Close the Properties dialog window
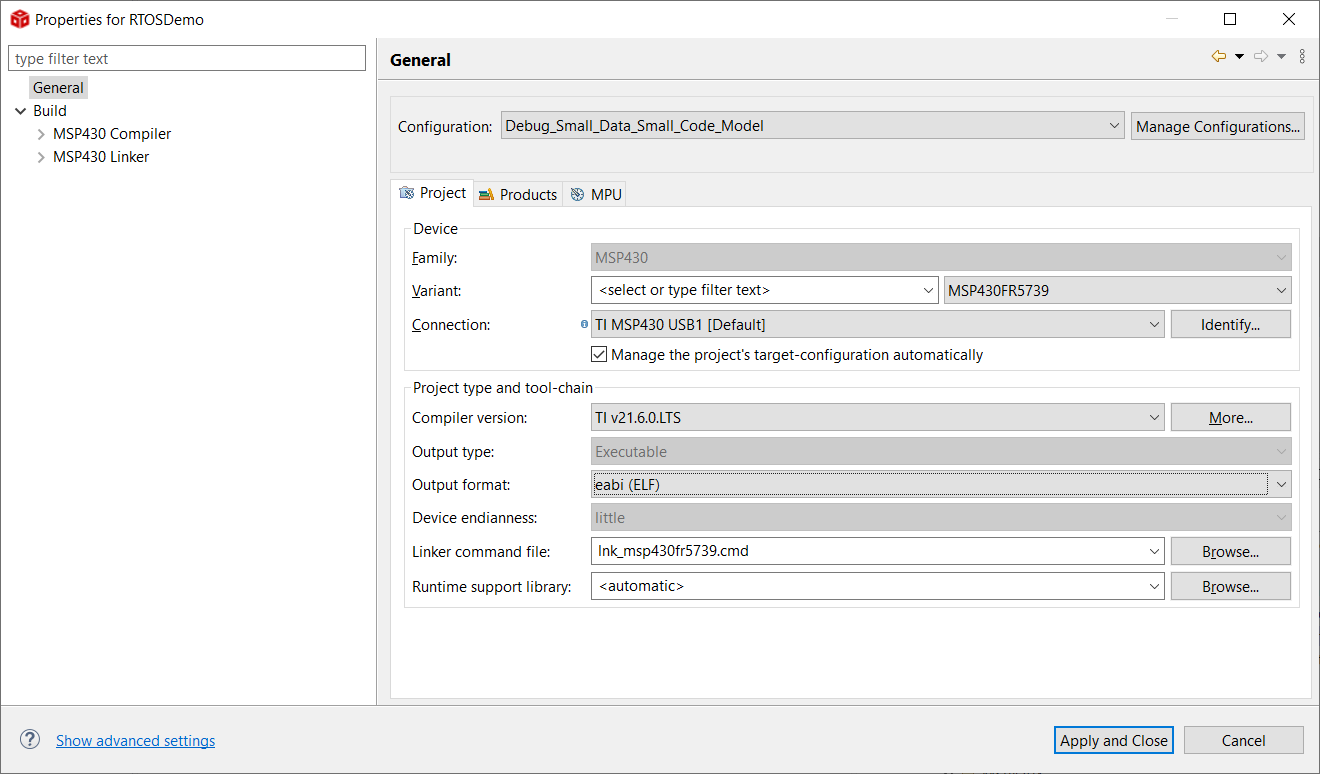The image size is (1320, 774). click(1289, 19)
